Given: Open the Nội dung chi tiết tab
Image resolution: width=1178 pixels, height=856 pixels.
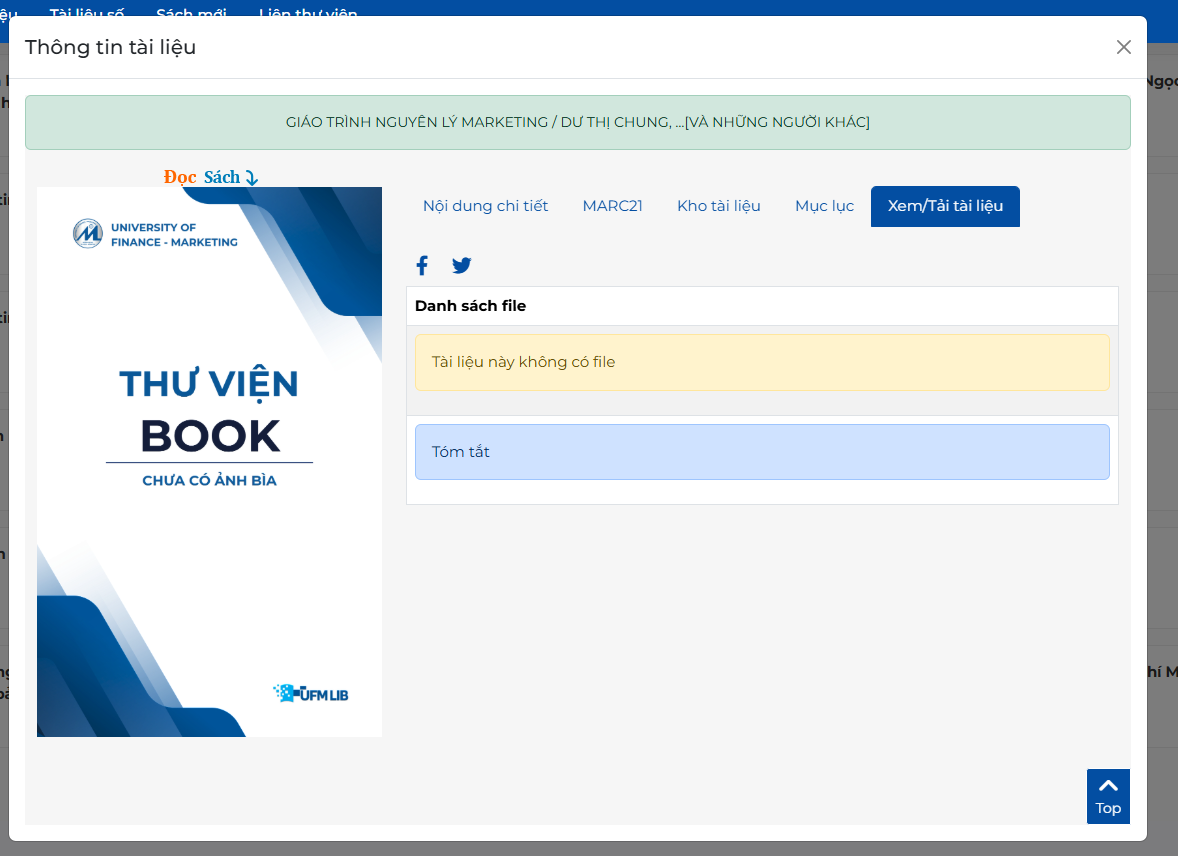Looking at the screenshot, I should click(485, 206).
